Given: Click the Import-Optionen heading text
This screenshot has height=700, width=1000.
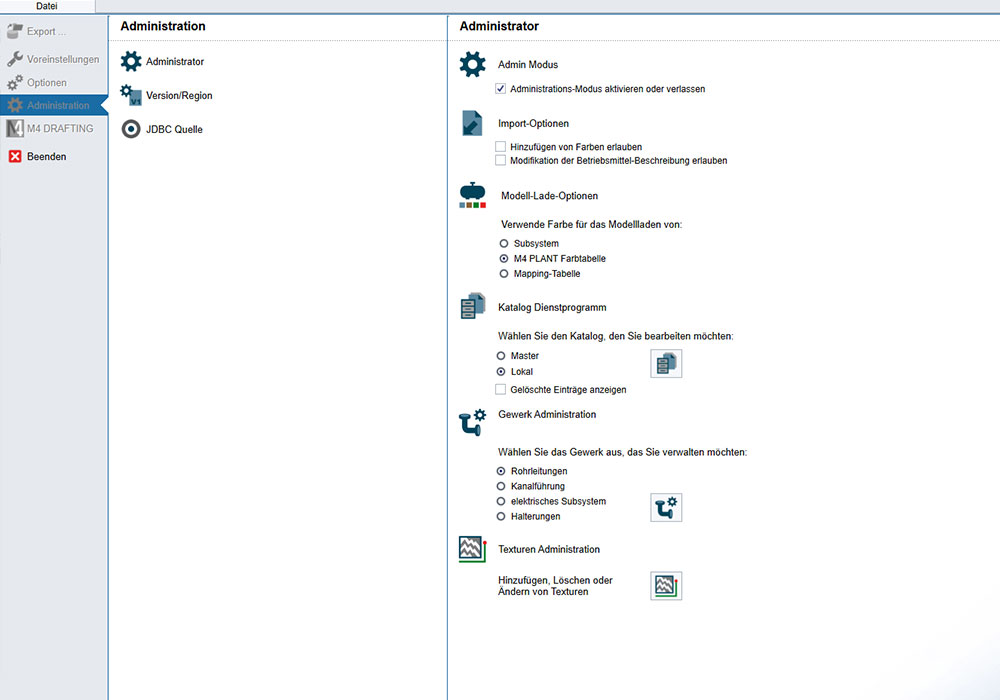Looking at the screenshot, I should coord(533,124).
